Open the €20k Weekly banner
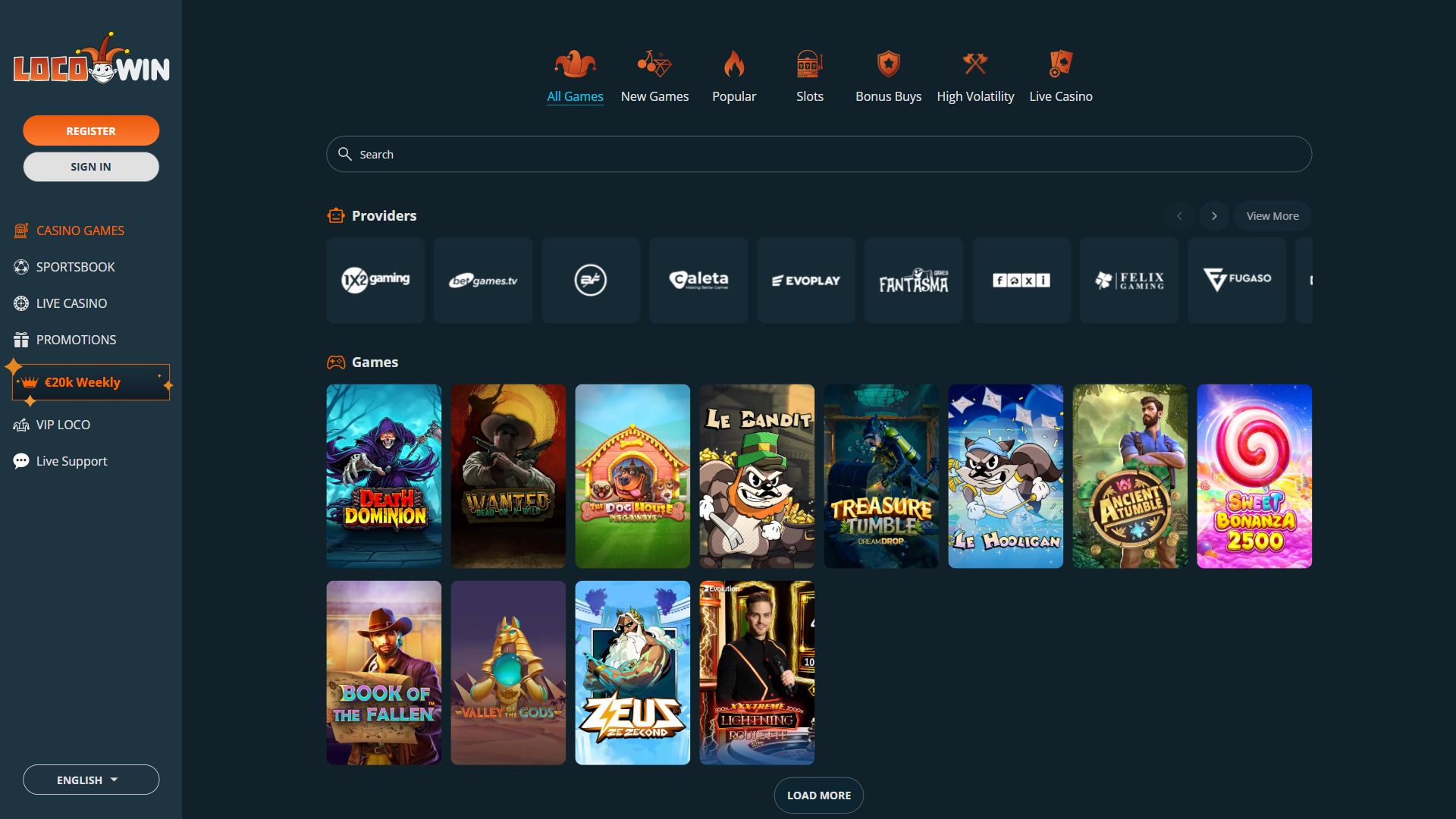 [91, 382]
